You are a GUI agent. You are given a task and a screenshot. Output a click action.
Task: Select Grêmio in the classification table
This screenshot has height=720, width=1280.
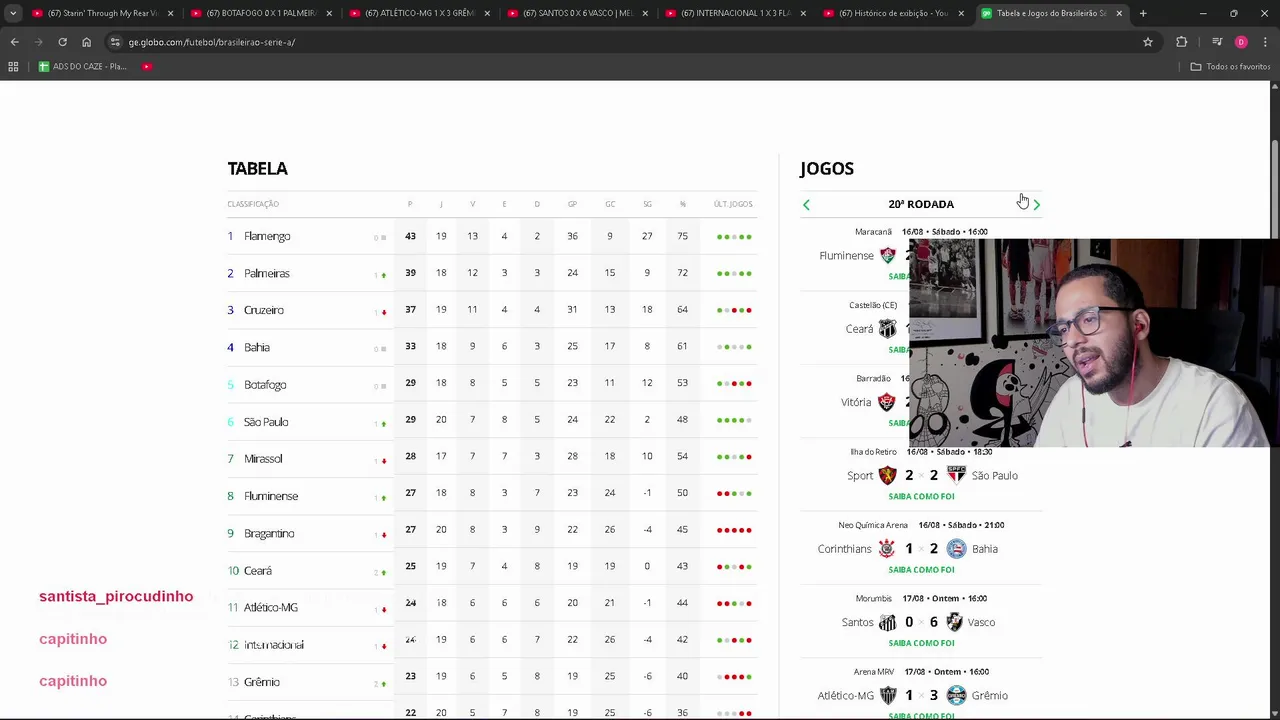[x=262, y=682]
